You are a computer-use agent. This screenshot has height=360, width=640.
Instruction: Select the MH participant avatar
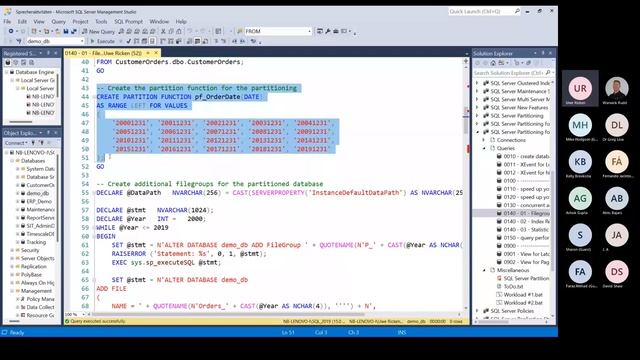(x=580, y=125)
